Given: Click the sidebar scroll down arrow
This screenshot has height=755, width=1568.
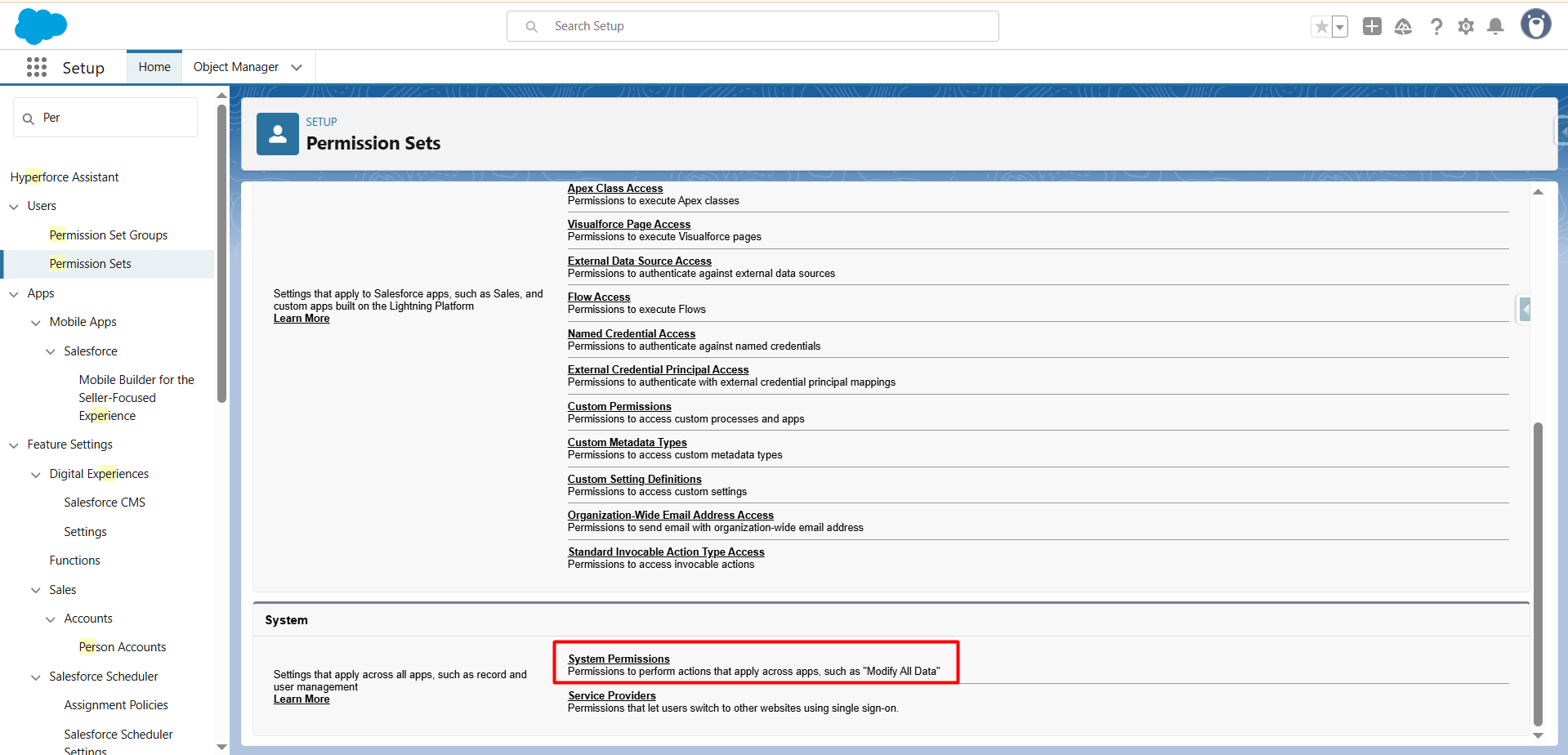Looking at the screenshot, I should [221, 747].
